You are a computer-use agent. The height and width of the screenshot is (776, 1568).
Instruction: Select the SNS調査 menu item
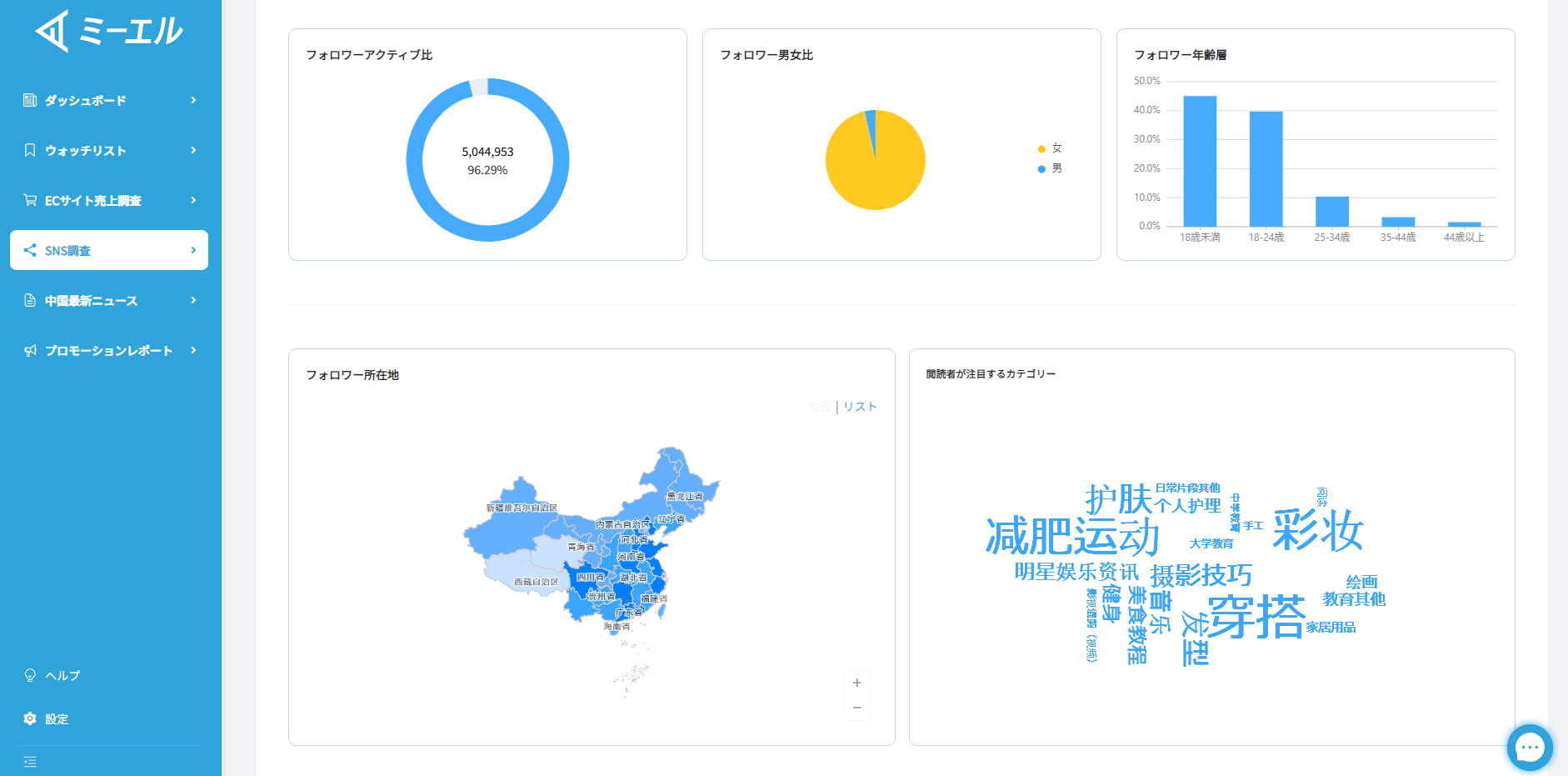(x=109, y=250)
